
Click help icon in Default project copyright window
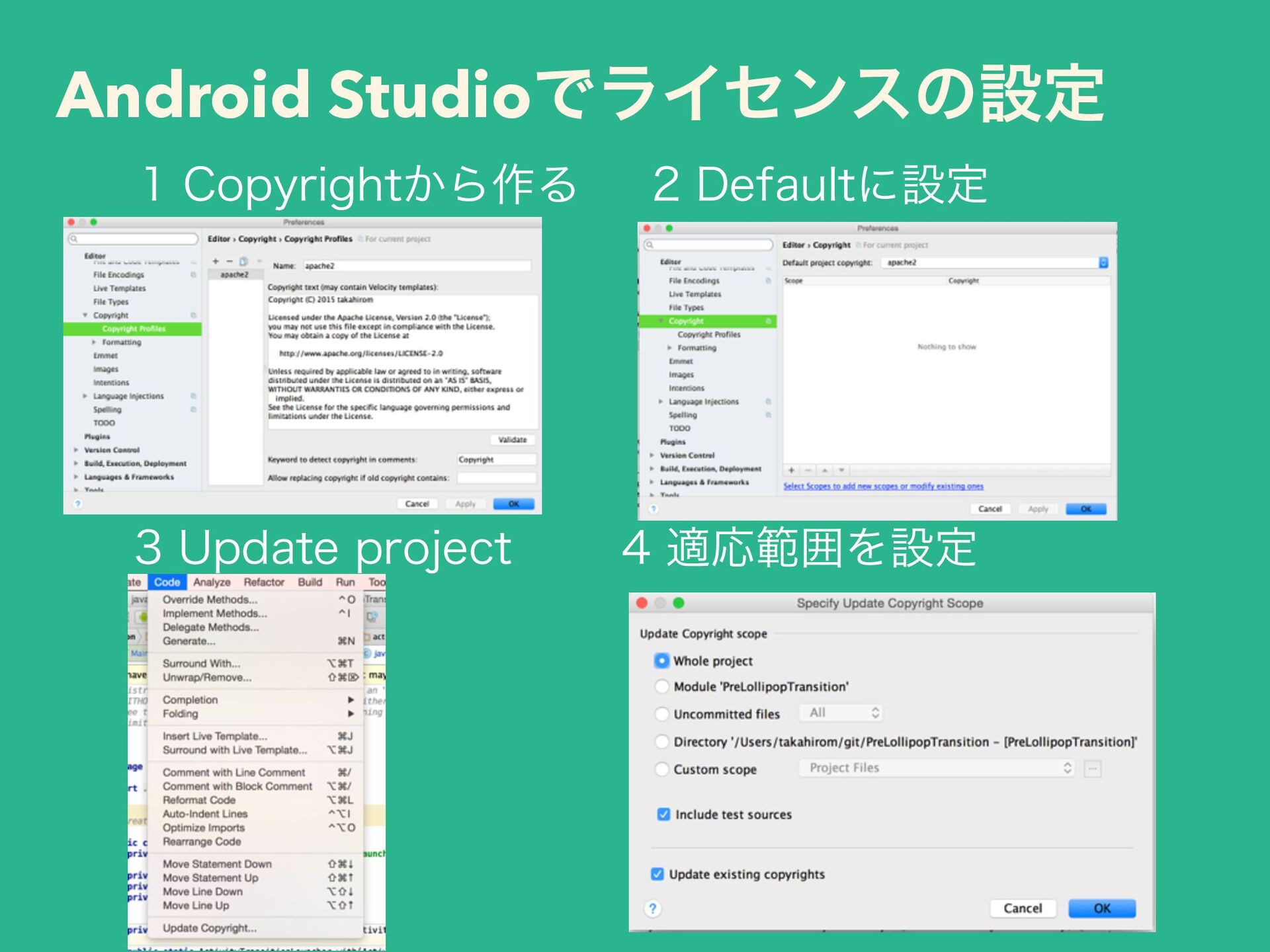click(654, 509)
